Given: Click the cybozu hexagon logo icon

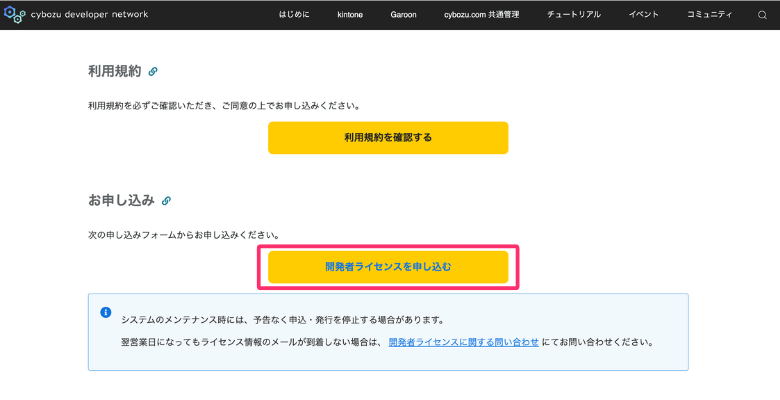Looking at the screenshot, I should coord(14,15).
